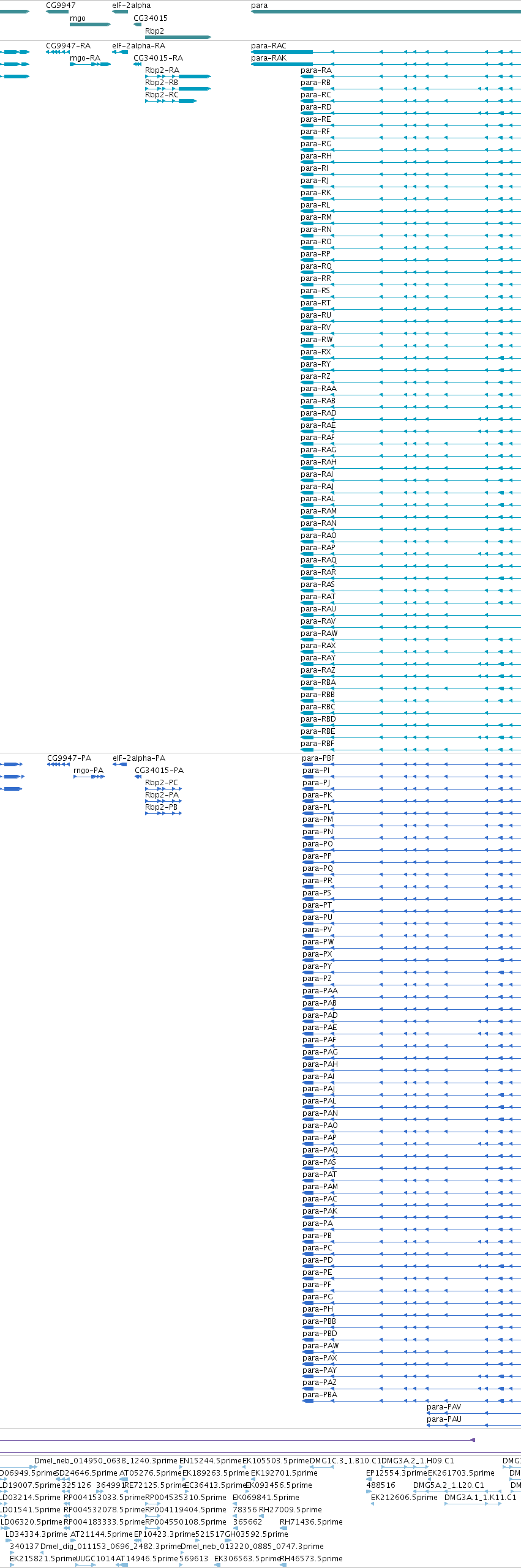Select CDS label eIF-2alpha-PA

139,758
